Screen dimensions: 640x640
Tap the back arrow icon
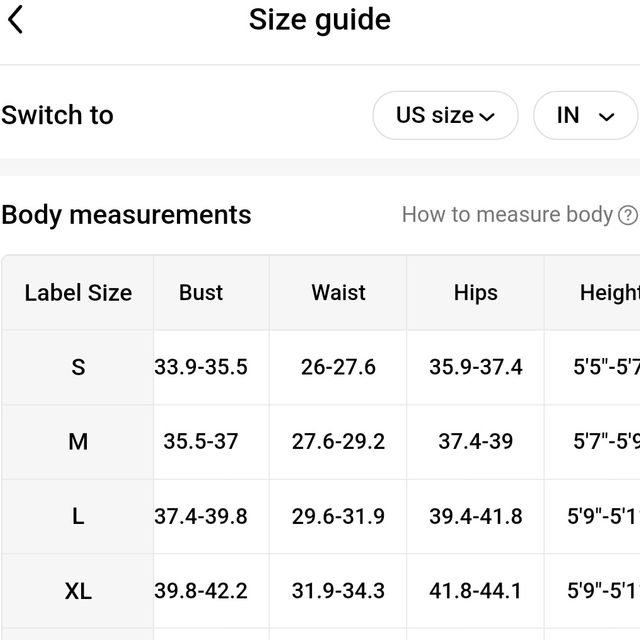pos(16,19)
